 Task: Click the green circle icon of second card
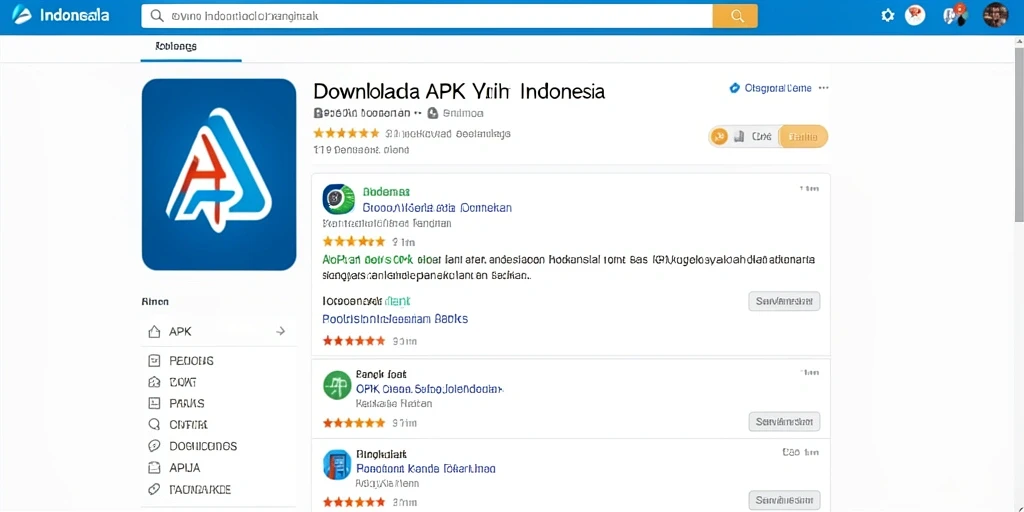coord(337,385)
